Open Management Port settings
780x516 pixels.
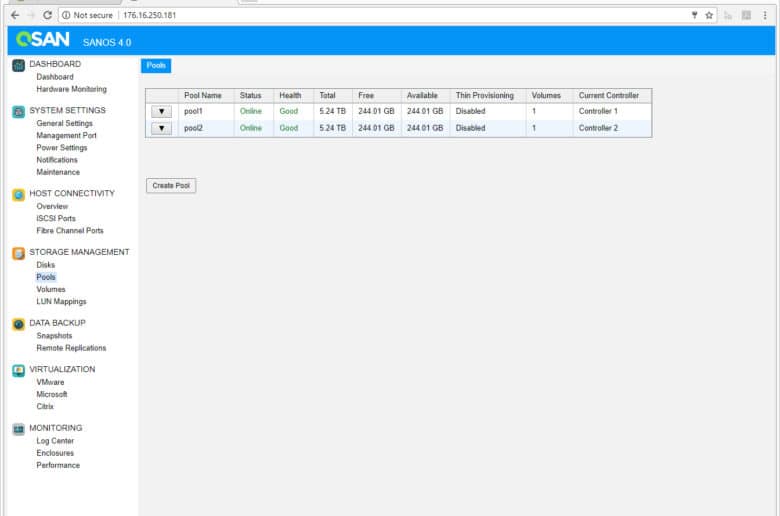66,135
